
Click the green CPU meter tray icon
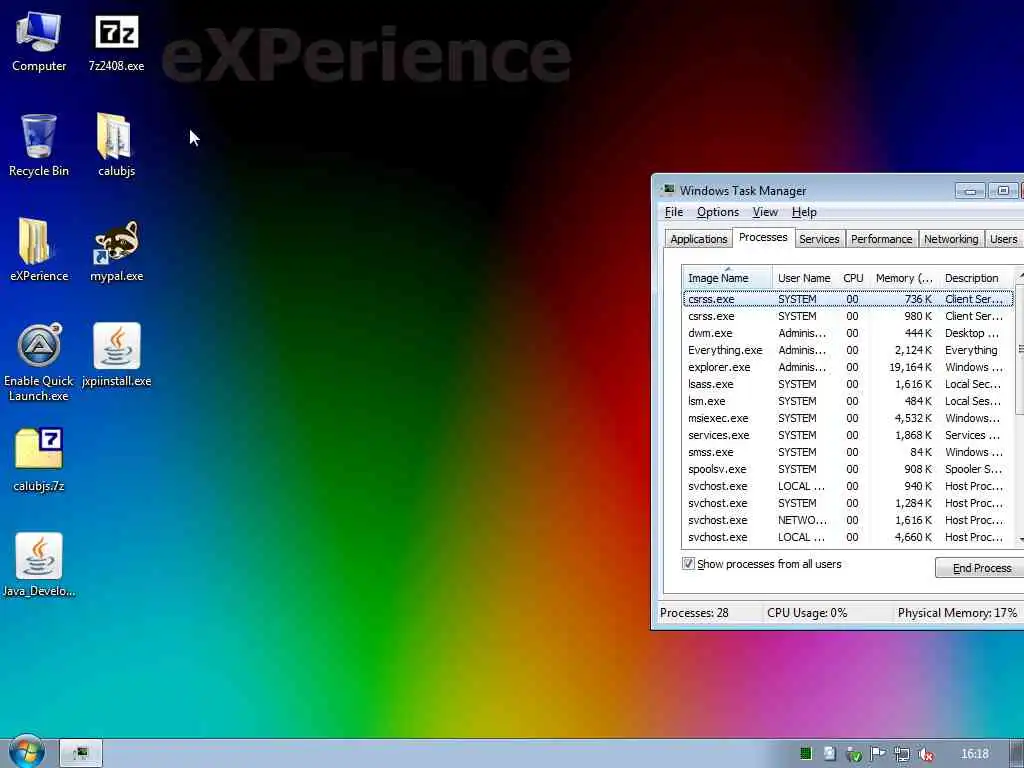[806, 754]
